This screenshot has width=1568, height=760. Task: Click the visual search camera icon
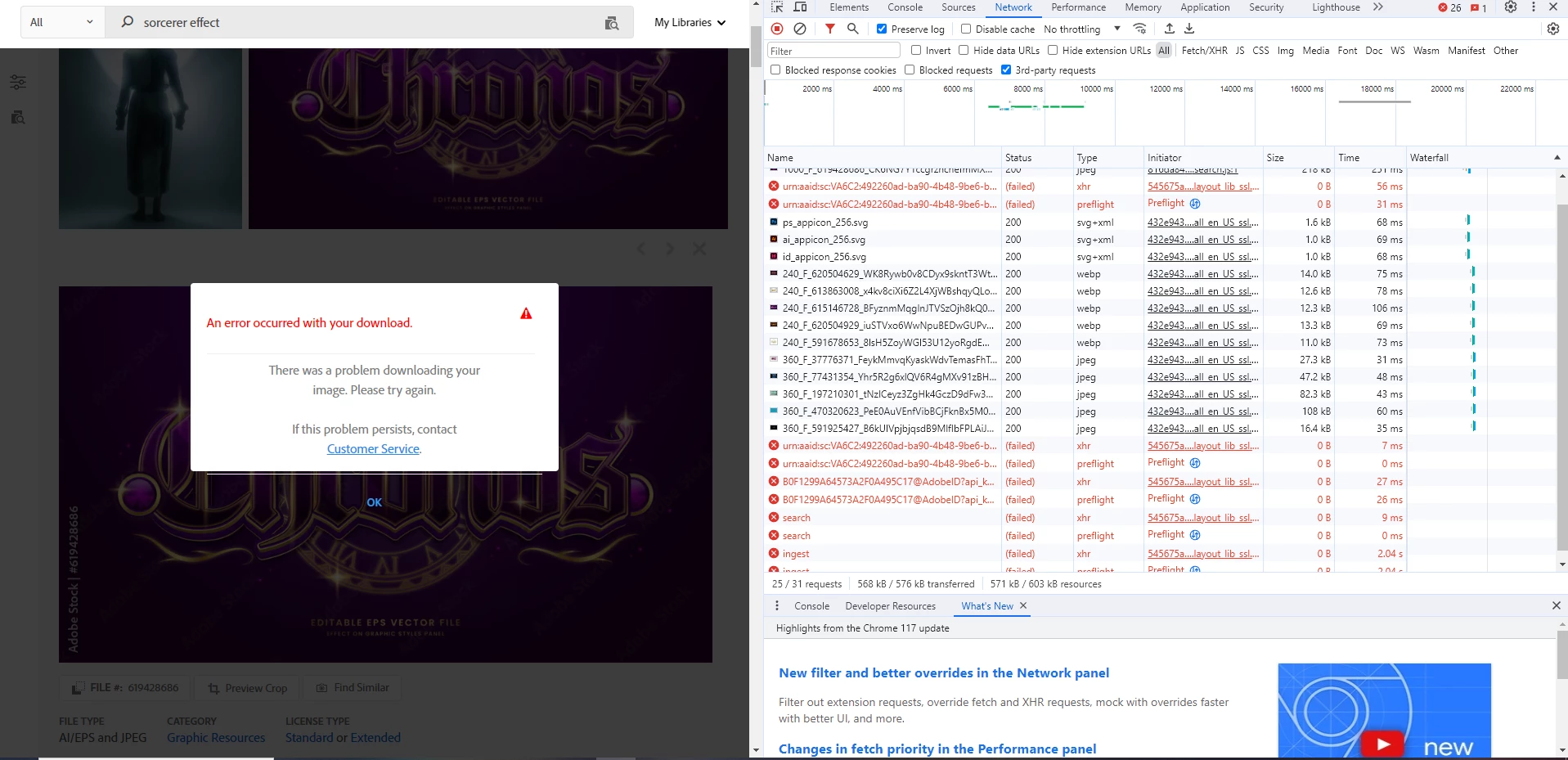(x=611, y=23)
